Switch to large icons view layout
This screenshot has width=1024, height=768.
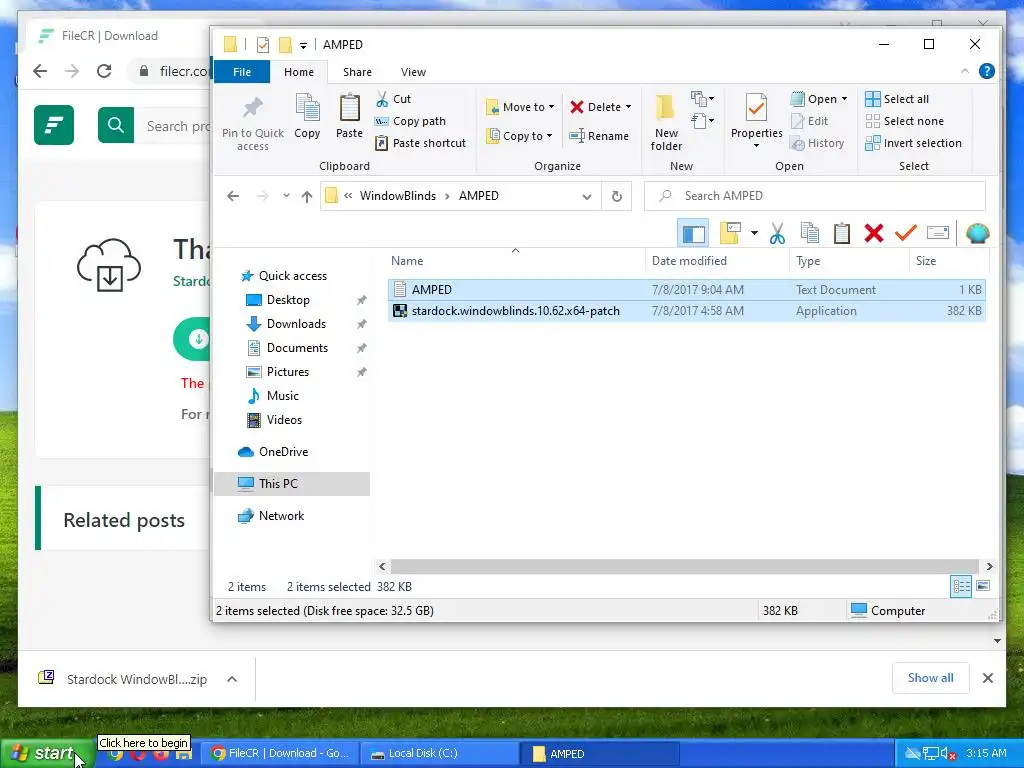(983, 586)
